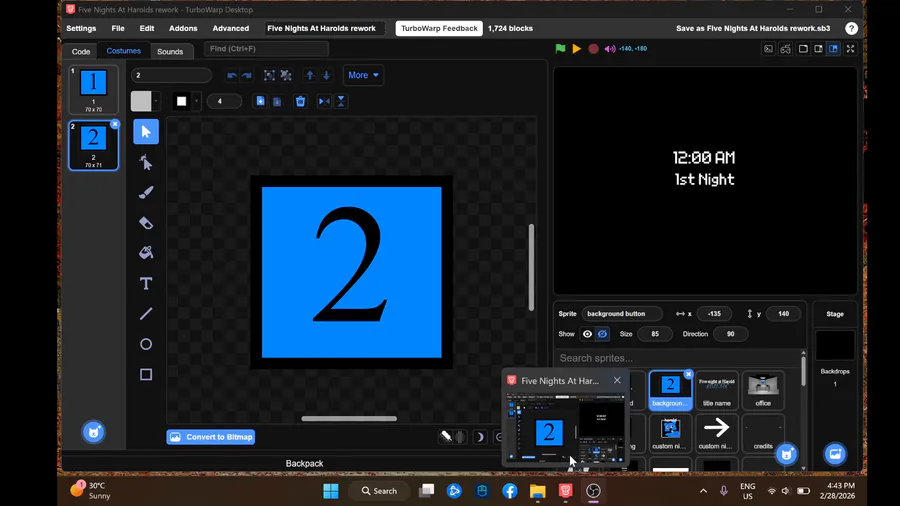The image size is (900, 506).
Task: Move selection forward one layer
Action: [310, 75]
